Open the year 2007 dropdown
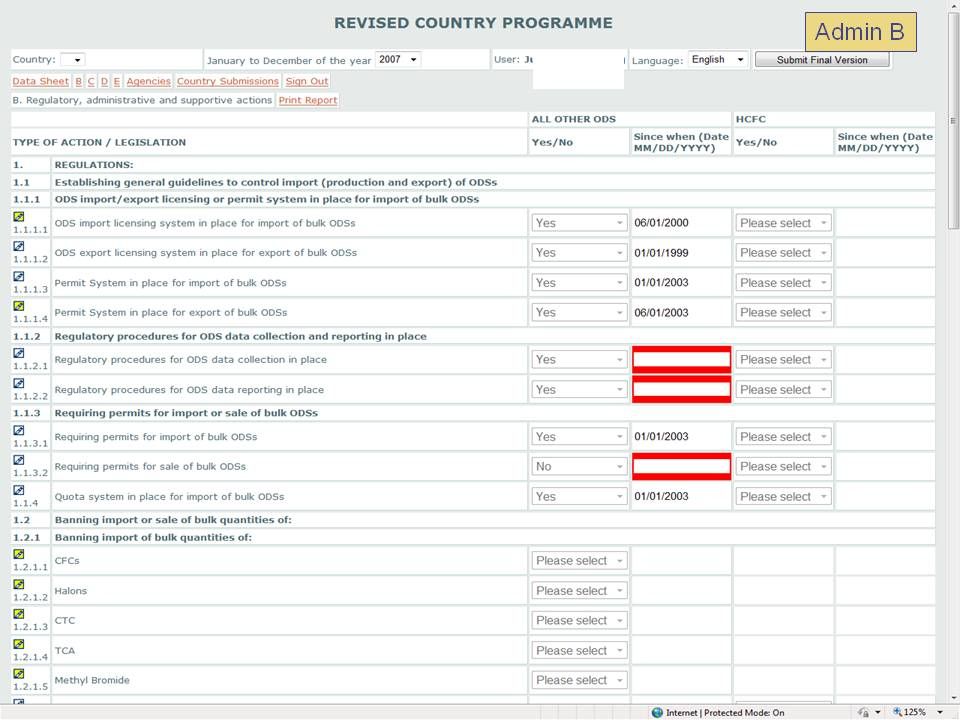960x720 pixels. 398,59
